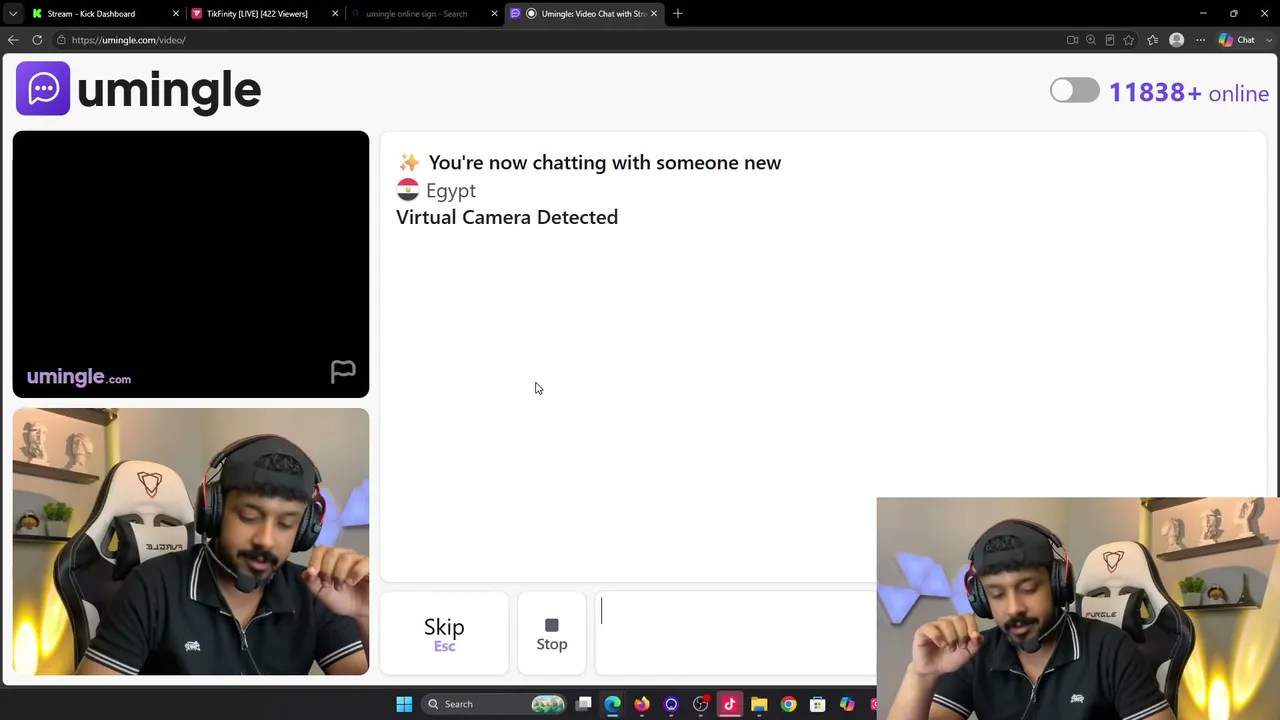Open Task View on the taskbar

[584, 704]
